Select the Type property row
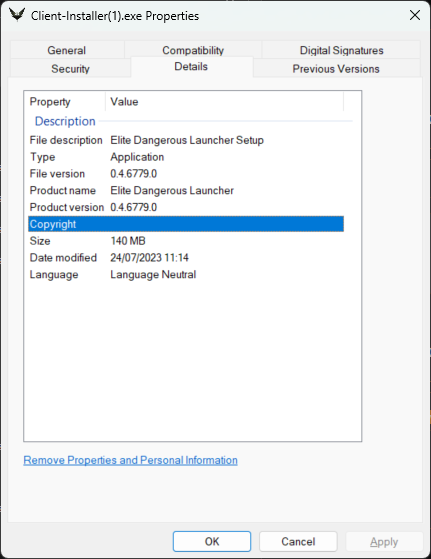Viewport: 431px width, 559px height. [x=186, y=157]
